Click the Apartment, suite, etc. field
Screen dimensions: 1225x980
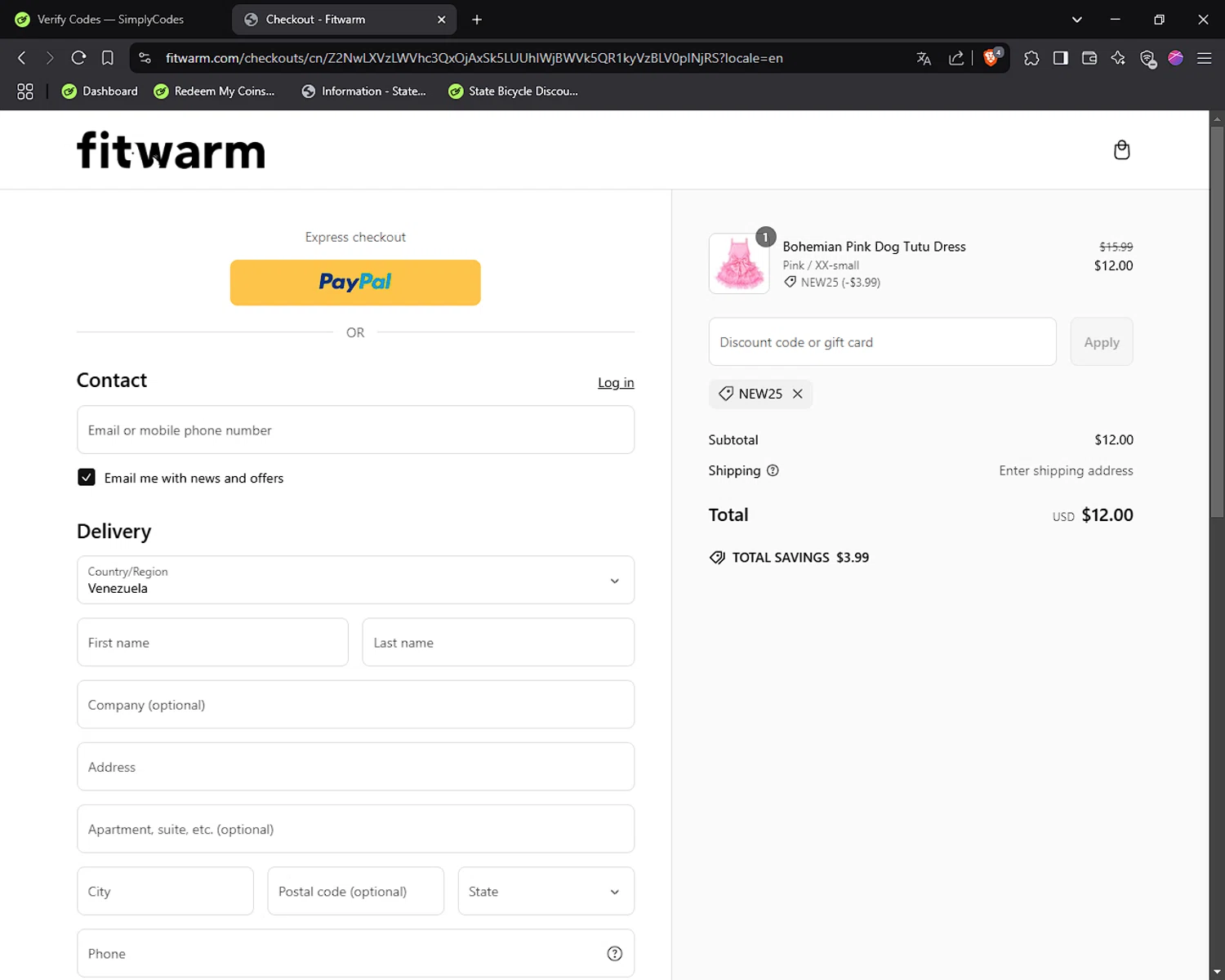pos(355,829)
